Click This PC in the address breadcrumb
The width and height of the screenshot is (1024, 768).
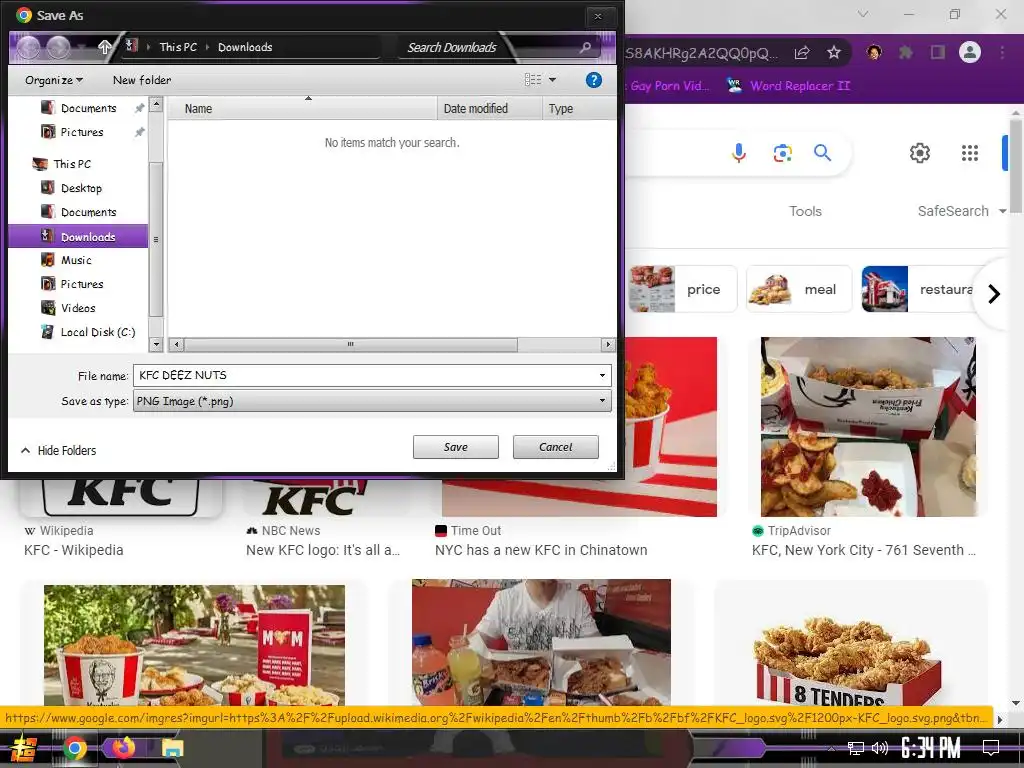(x=178, y=47)
